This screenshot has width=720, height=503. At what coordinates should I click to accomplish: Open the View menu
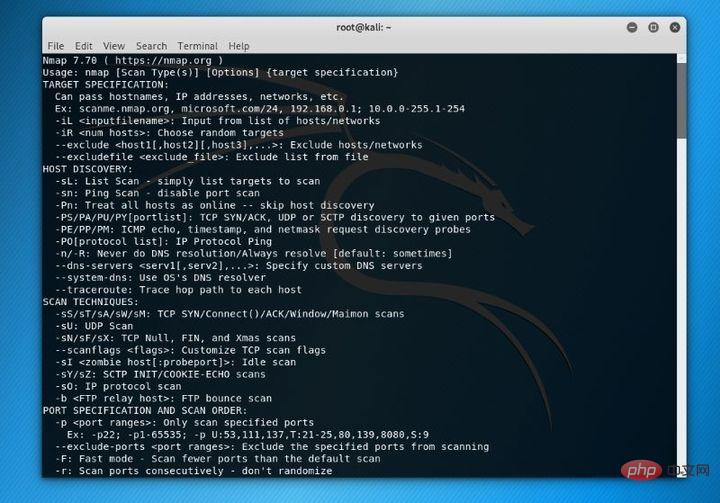(x=114, y=46)
